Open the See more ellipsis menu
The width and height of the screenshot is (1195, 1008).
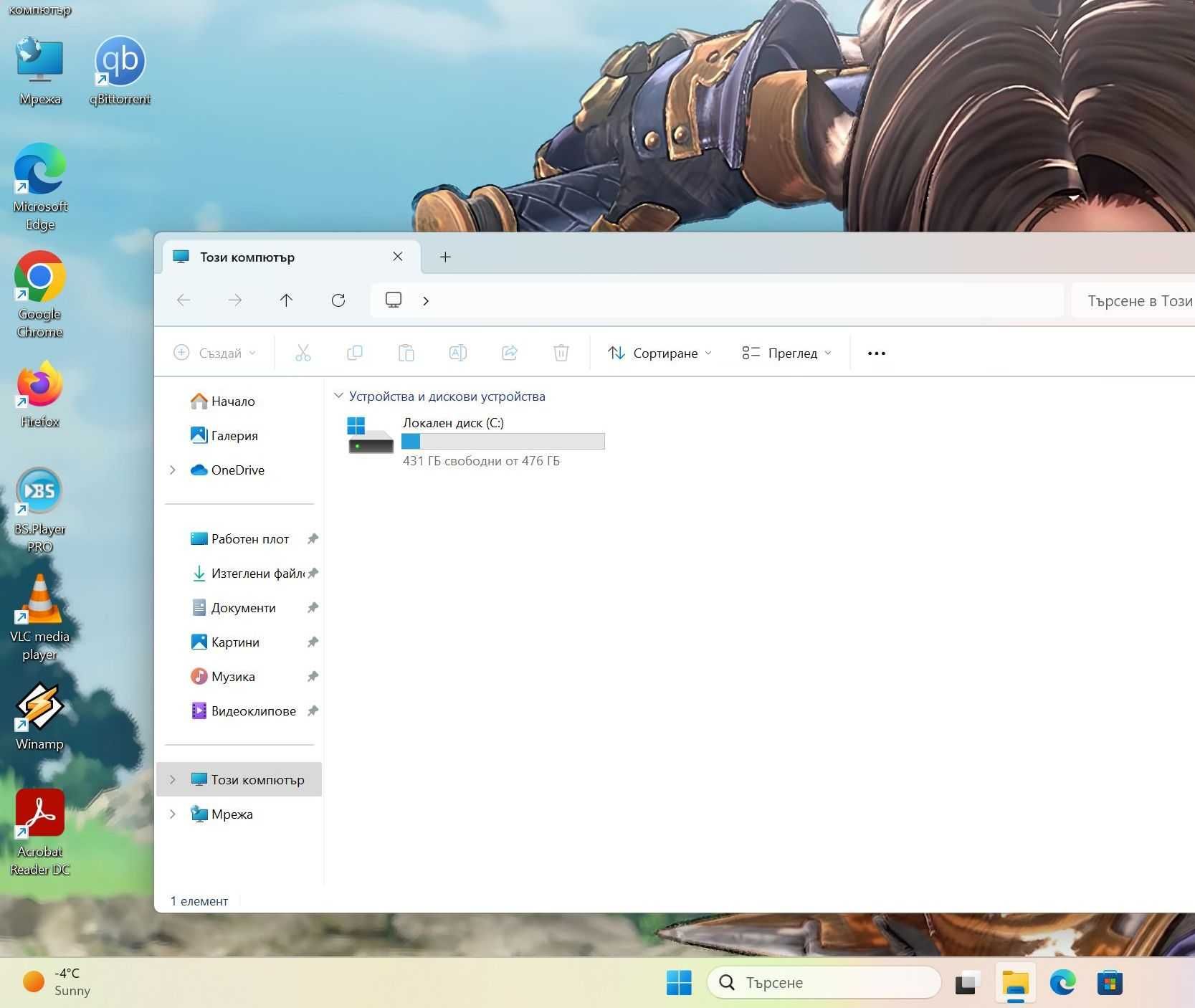(x=876, y=353)
